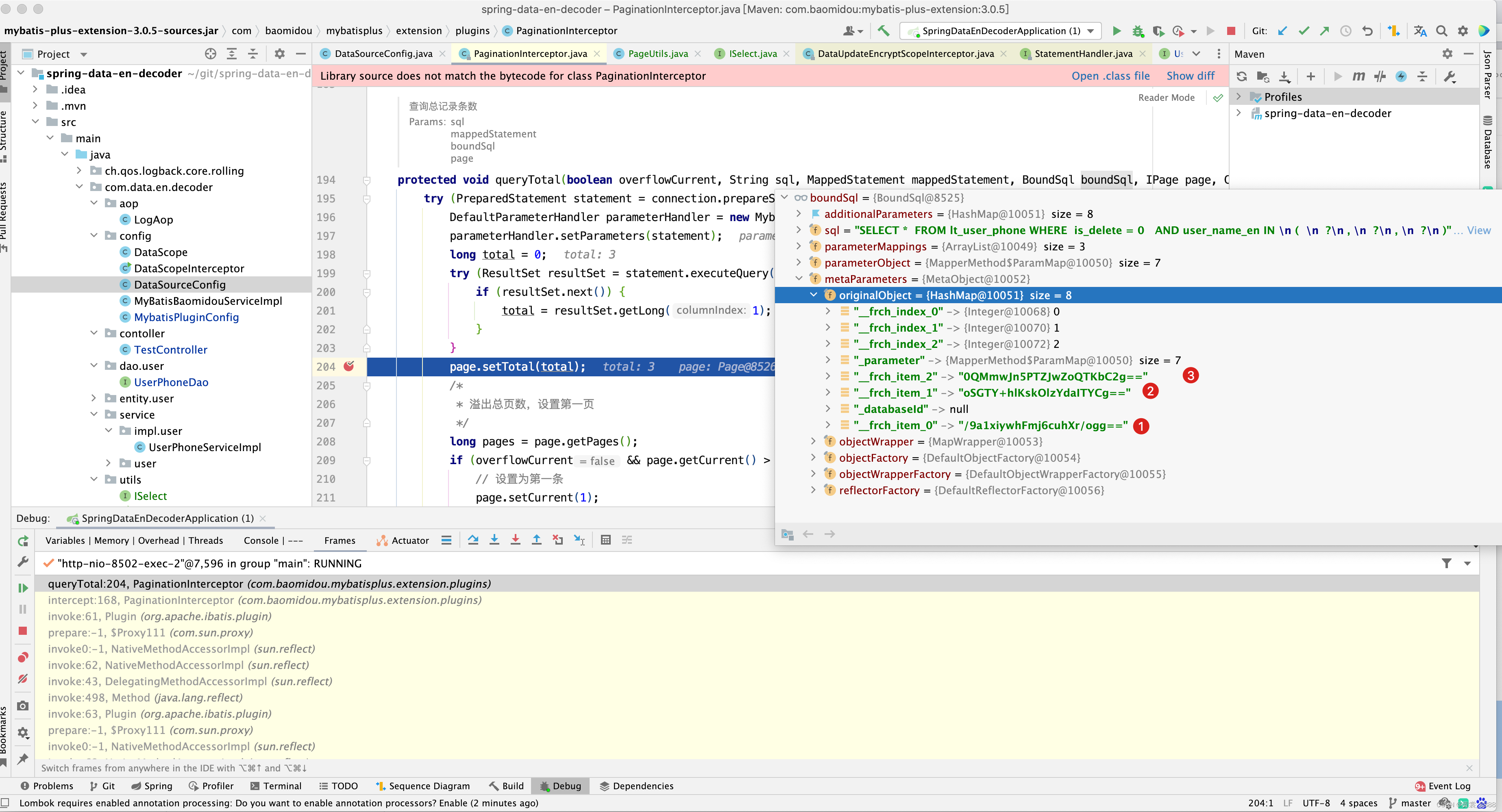Click the Evaluate Expression calculator icon
Screen dimensions: 1502x812
pyautogui.click(x=606, y=541)
